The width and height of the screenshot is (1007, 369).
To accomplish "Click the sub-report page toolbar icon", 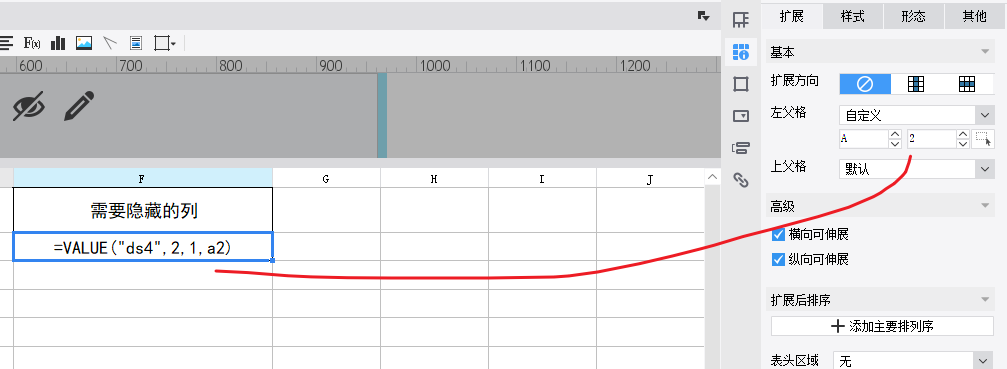I will point(136,44).
